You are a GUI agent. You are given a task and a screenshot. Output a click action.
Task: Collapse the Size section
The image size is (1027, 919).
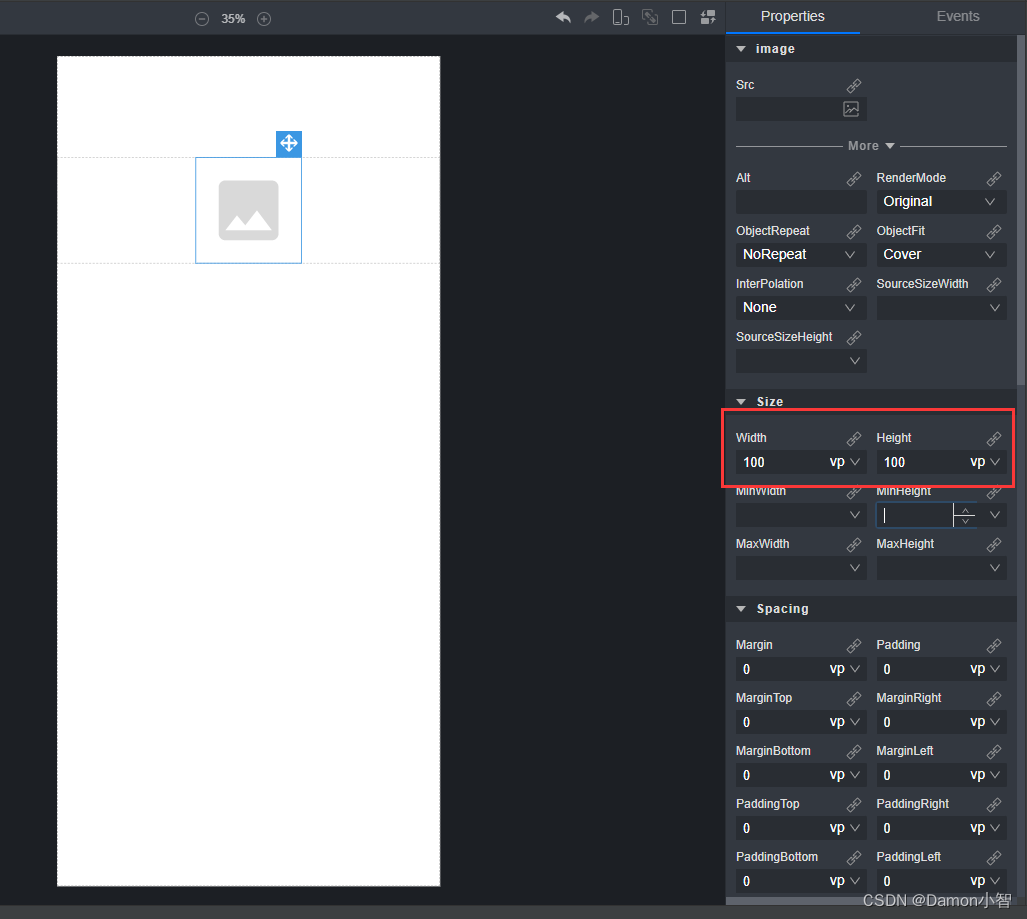(742, 402)
